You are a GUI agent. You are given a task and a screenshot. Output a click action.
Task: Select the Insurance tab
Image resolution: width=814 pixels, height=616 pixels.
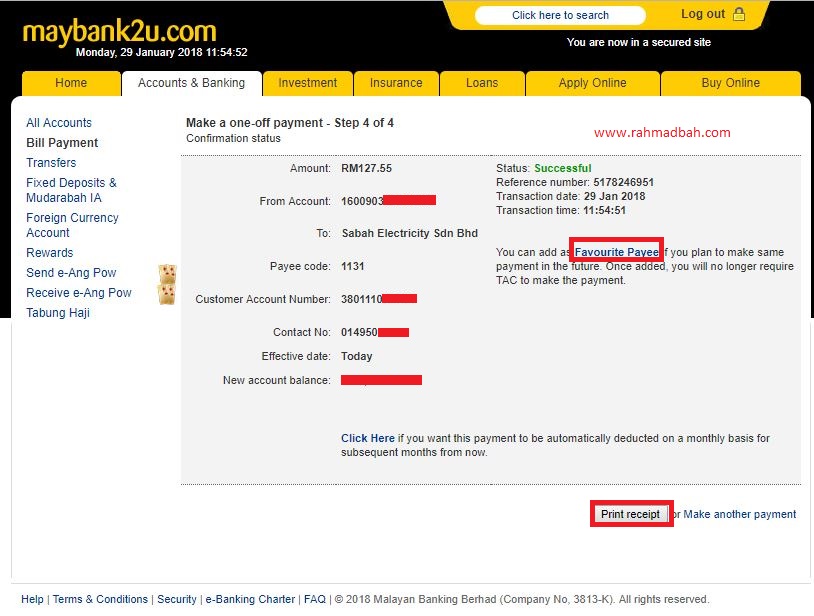396,83
